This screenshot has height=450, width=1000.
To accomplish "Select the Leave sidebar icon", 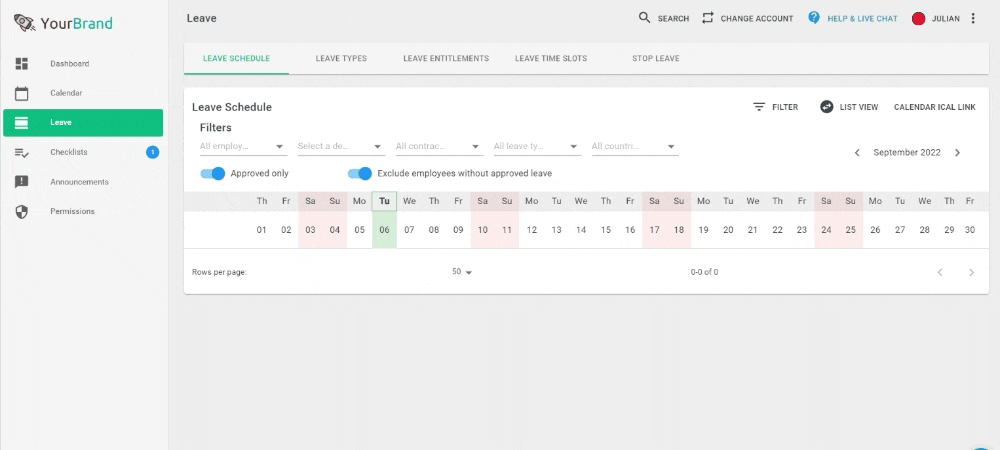I will click(x=22, y=122).
